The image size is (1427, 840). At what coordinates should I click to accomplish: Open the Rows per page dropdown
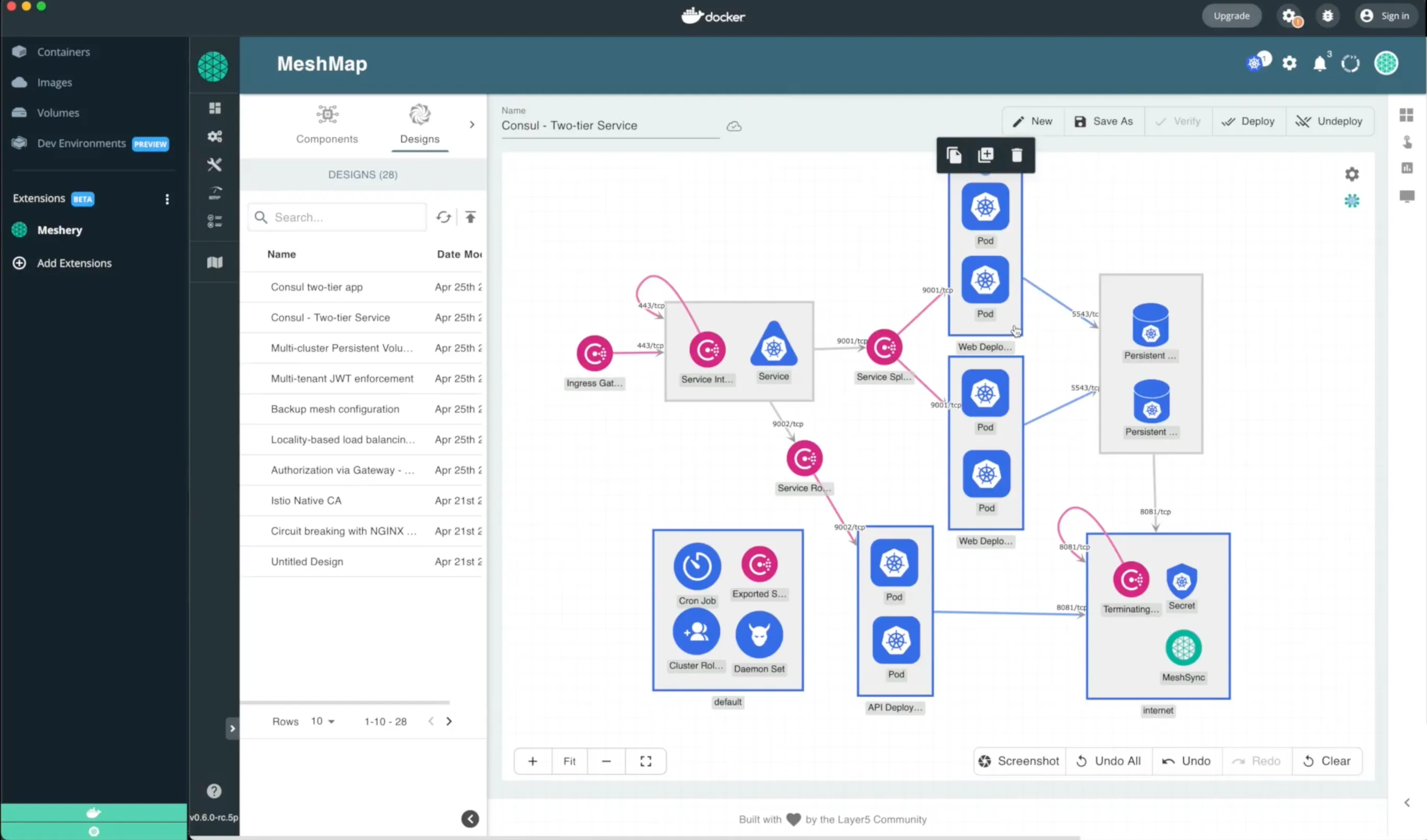coord(323,721)
